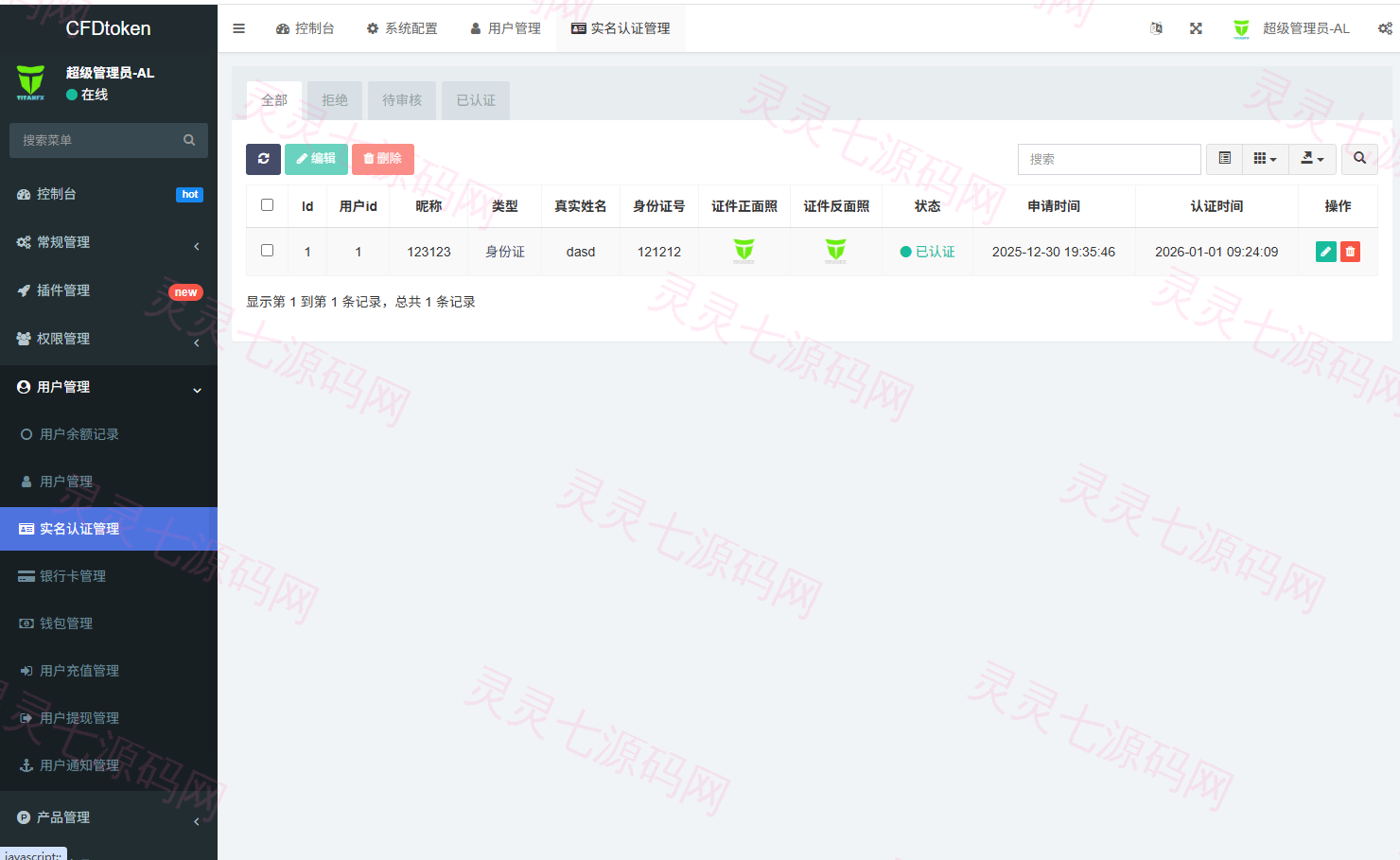Click the green edit row icon
Image resolution: width=1400 pixels, height=860 pixels.
coord(1325,252)
